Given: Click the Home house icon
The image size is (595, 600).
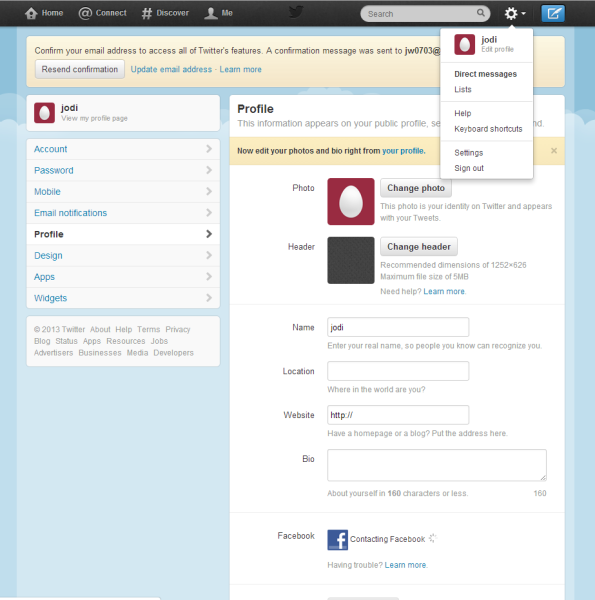Looking at the screenshot, I should (31, 13).
